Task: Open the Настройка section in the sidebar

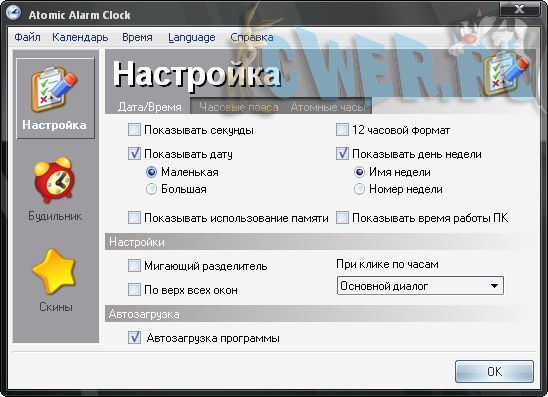Action: coord(55,98)
